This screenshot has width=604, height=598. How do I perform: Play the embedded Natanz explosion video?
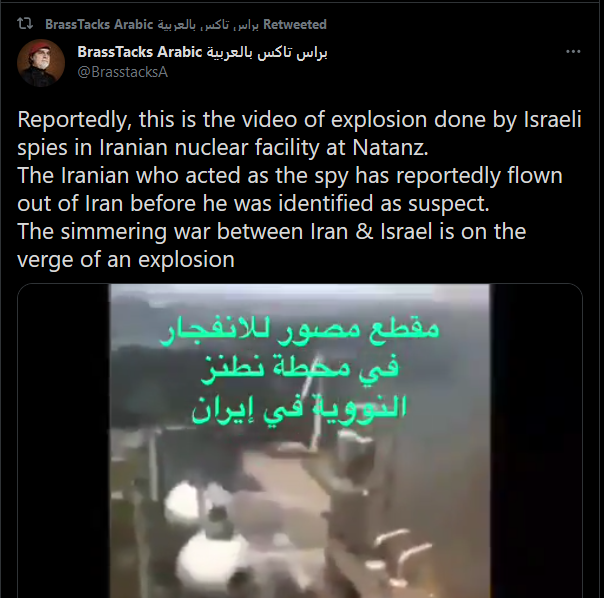pyautogui.click(x=300, y=441)
